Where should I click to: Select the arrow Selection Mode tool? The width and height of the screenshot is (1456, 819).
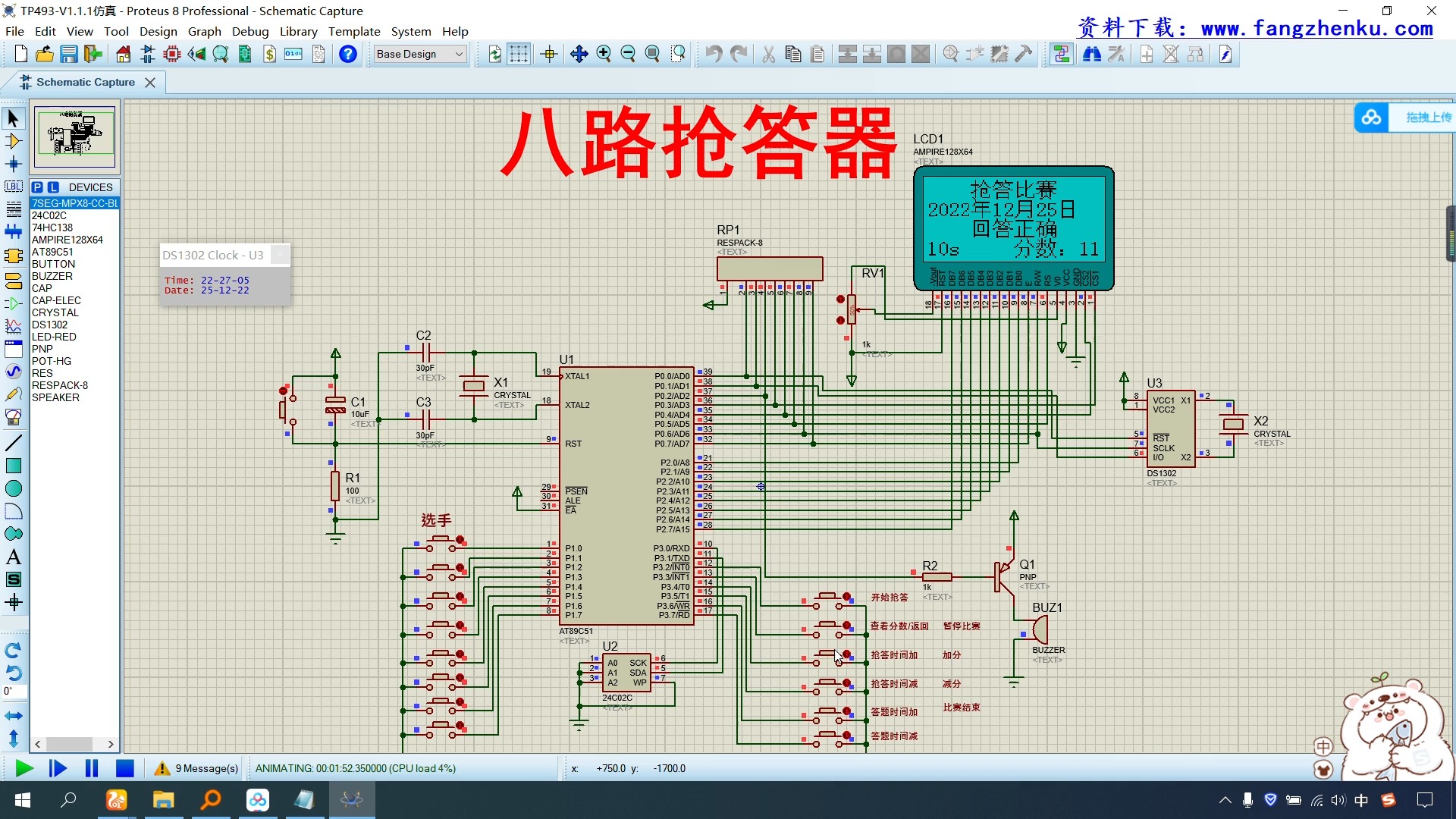tap(13, 119)
